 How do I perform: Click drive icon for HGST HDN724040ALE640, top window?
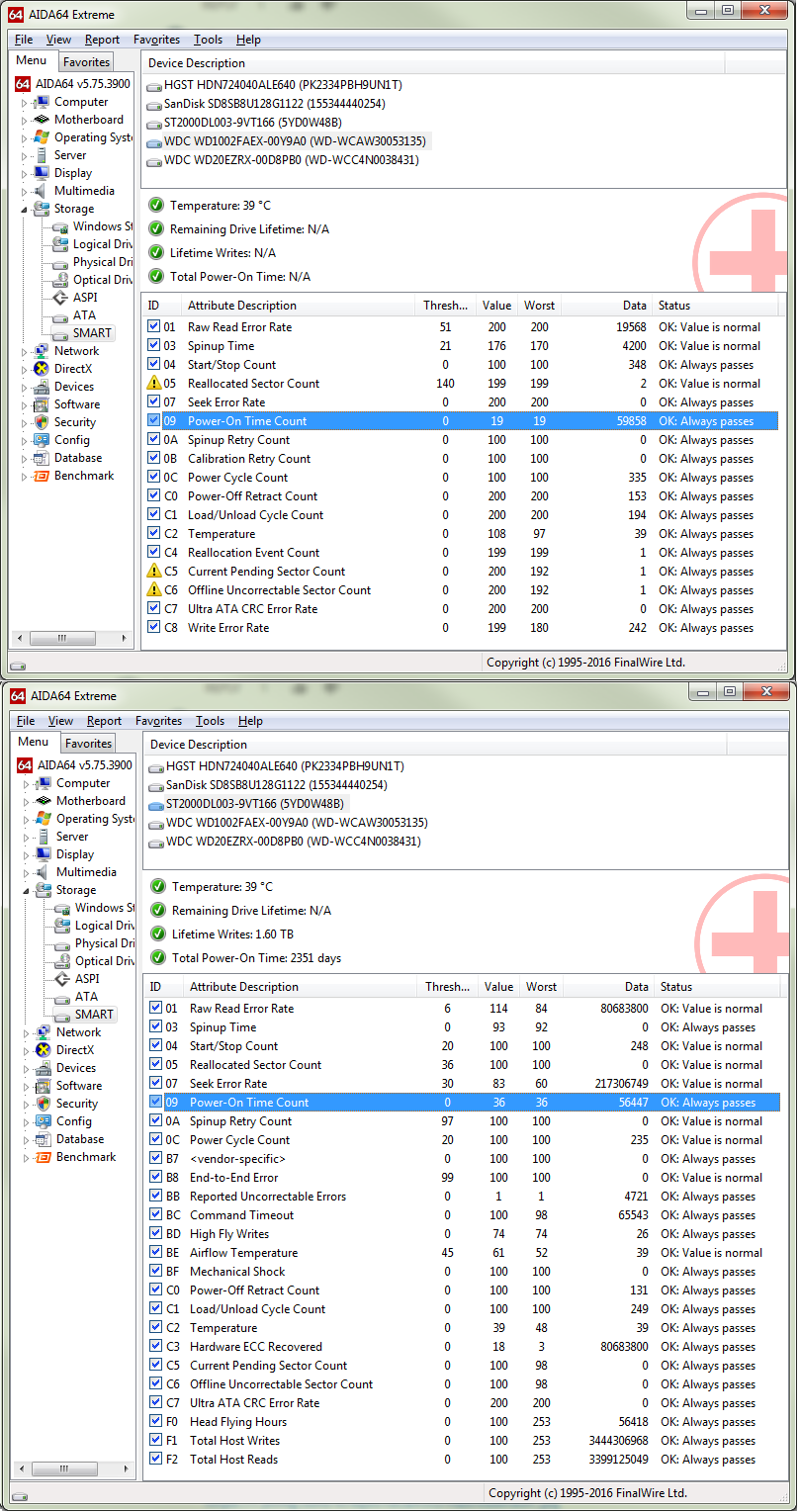(x=154, y=85)
